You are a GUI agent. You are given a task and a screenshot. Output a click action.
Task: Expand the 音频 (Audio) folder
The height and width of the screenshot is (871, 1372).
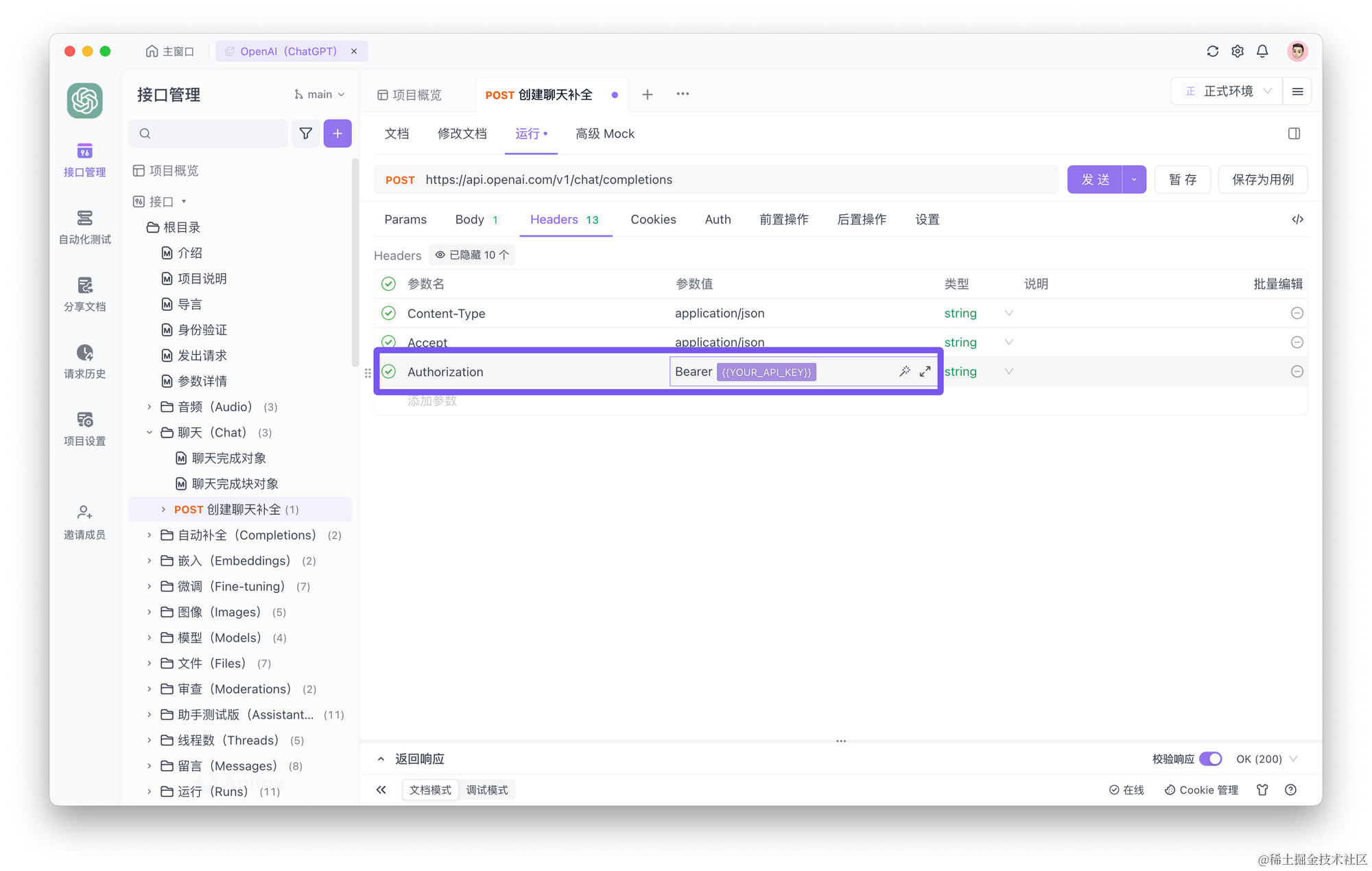tap(150, 407)
